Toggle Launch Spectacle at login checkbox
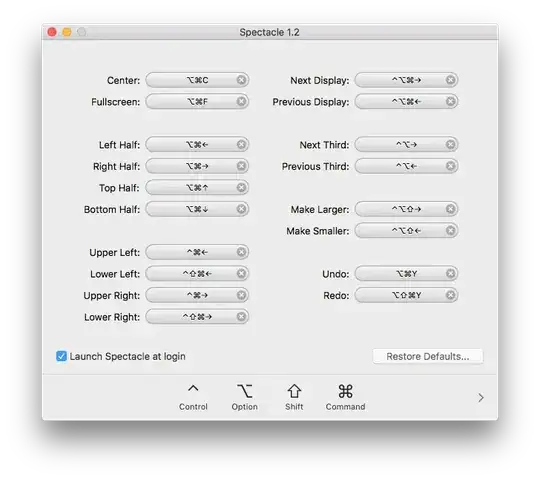 coord(62,356)
